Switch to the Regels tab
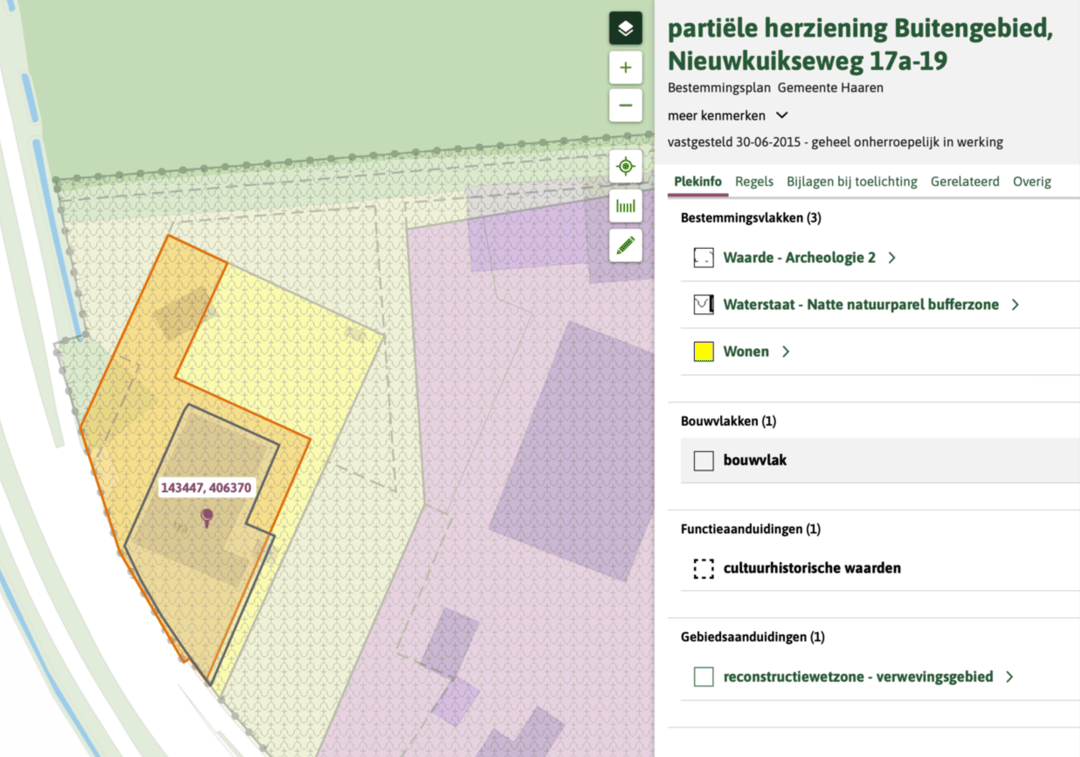Image resolution: width=1080 pixels, height=757 pixels. click(754, 182)
